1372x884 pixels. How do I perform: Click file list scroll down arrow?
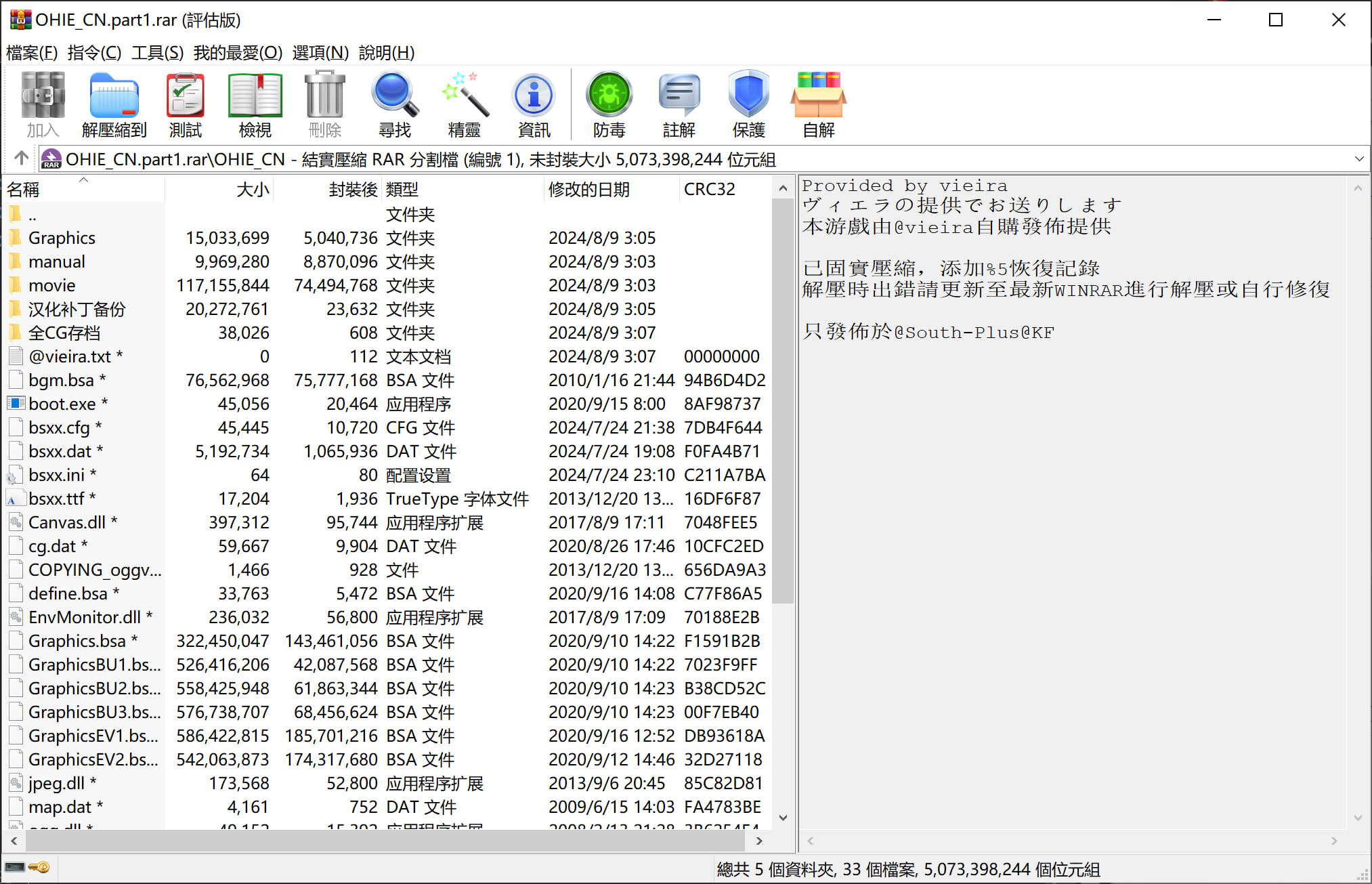click(783, 818)
